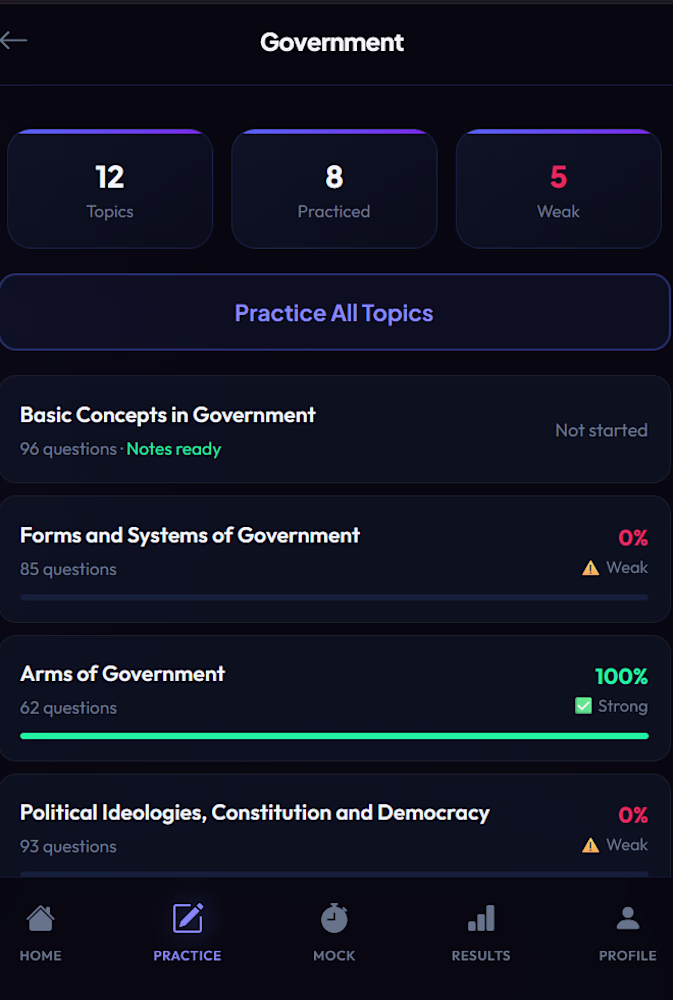Image resolution: width=673 pixels, height=1000 pixels.
Task: Select the Practice pencil icon
Action: click(x=188, y=918)
